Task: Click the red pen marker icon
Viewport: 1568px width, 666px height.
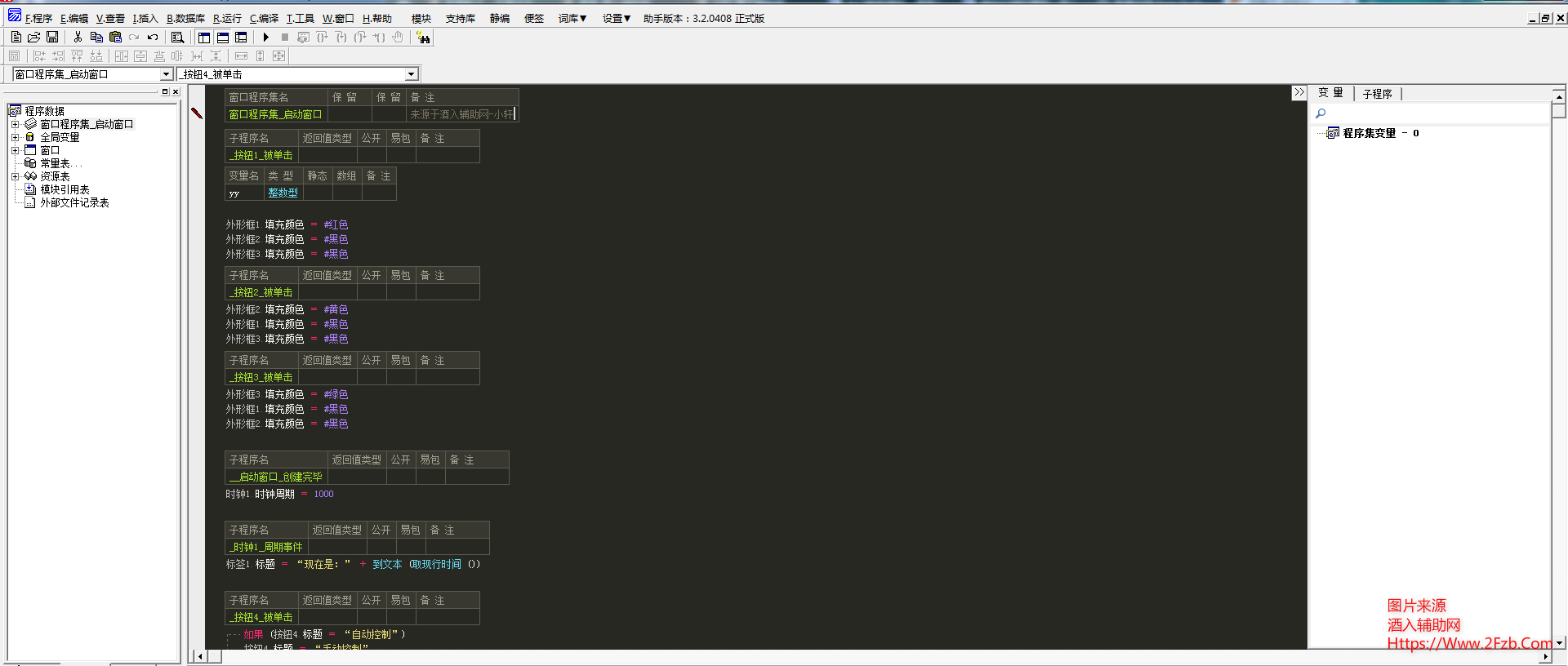Action: click(197, 113)
